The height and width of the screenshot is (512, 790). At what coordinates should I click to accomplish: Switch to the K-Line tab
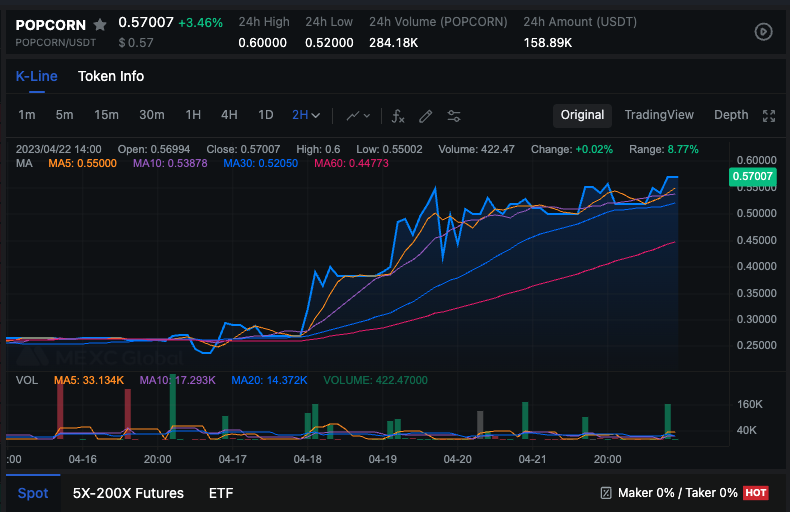(x=36, y=76)
